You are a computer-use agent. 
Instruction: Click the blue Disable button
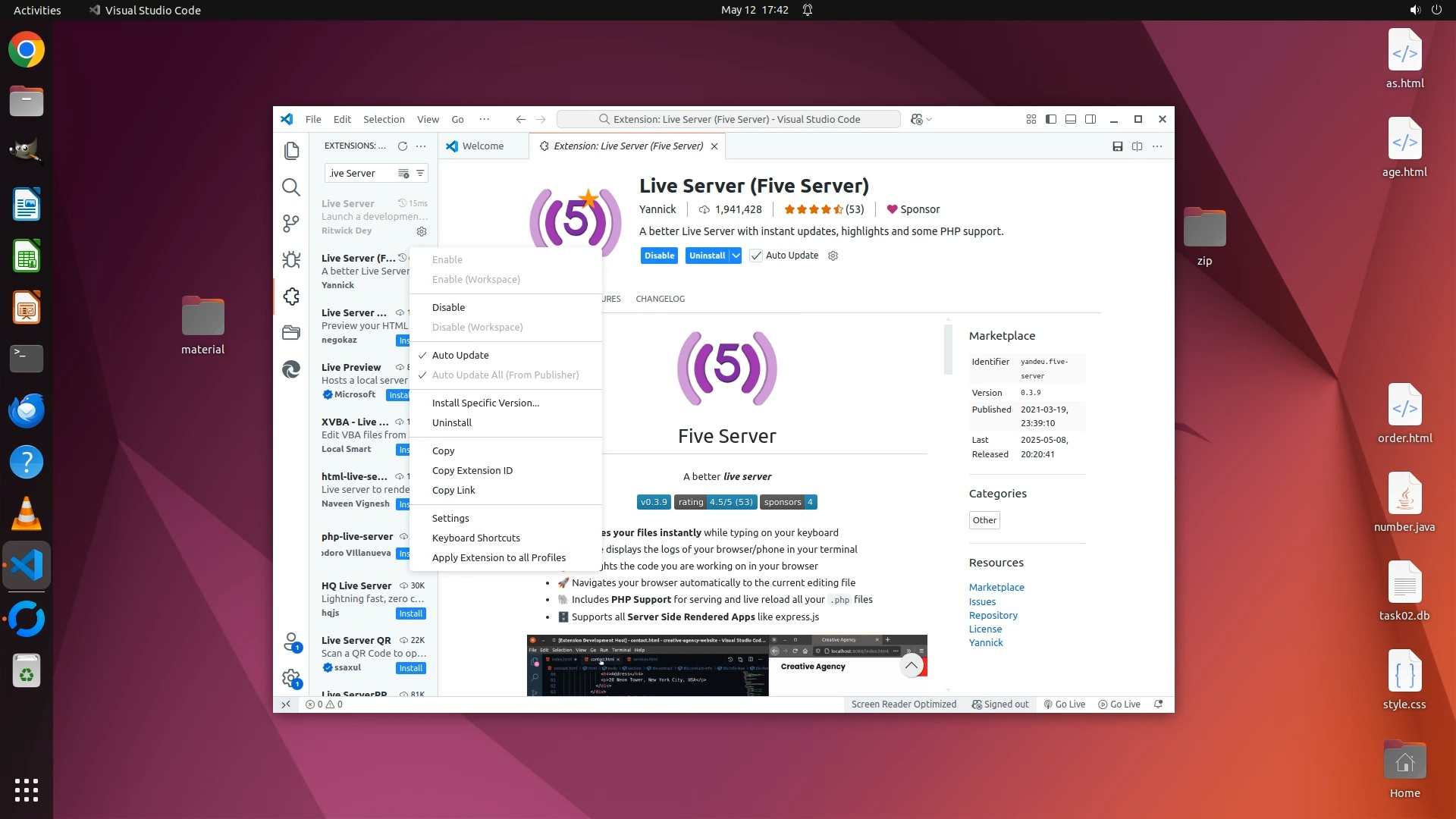[x=659, y=256]
